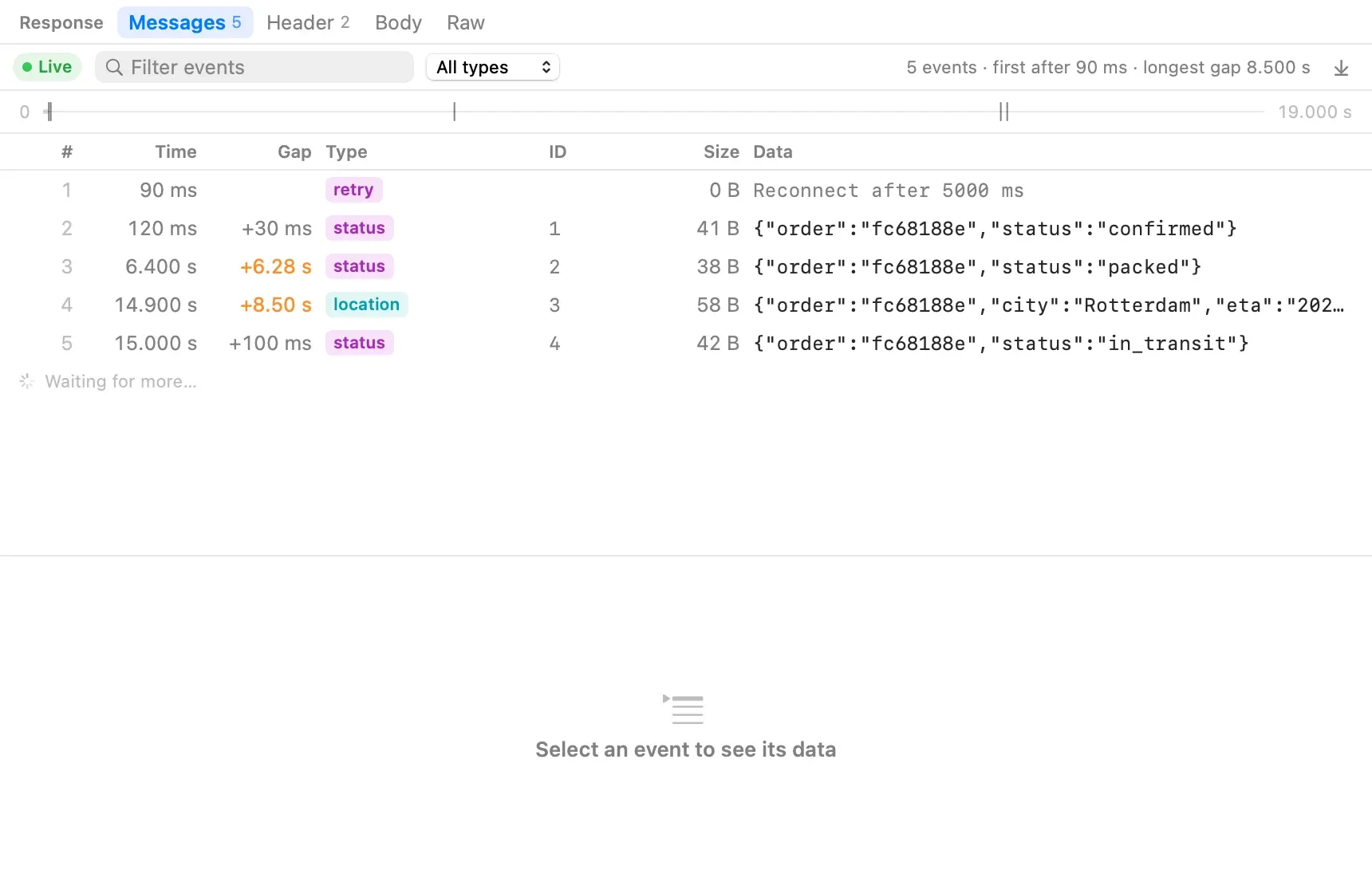Open the Header tab
This screenshot has height=893, width=1372.
(308, 22)
